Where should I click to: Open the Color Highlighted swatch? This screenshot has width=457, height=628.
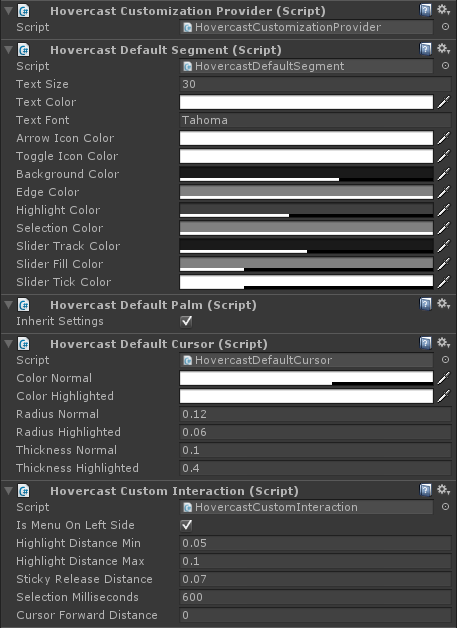coord(306,396)
